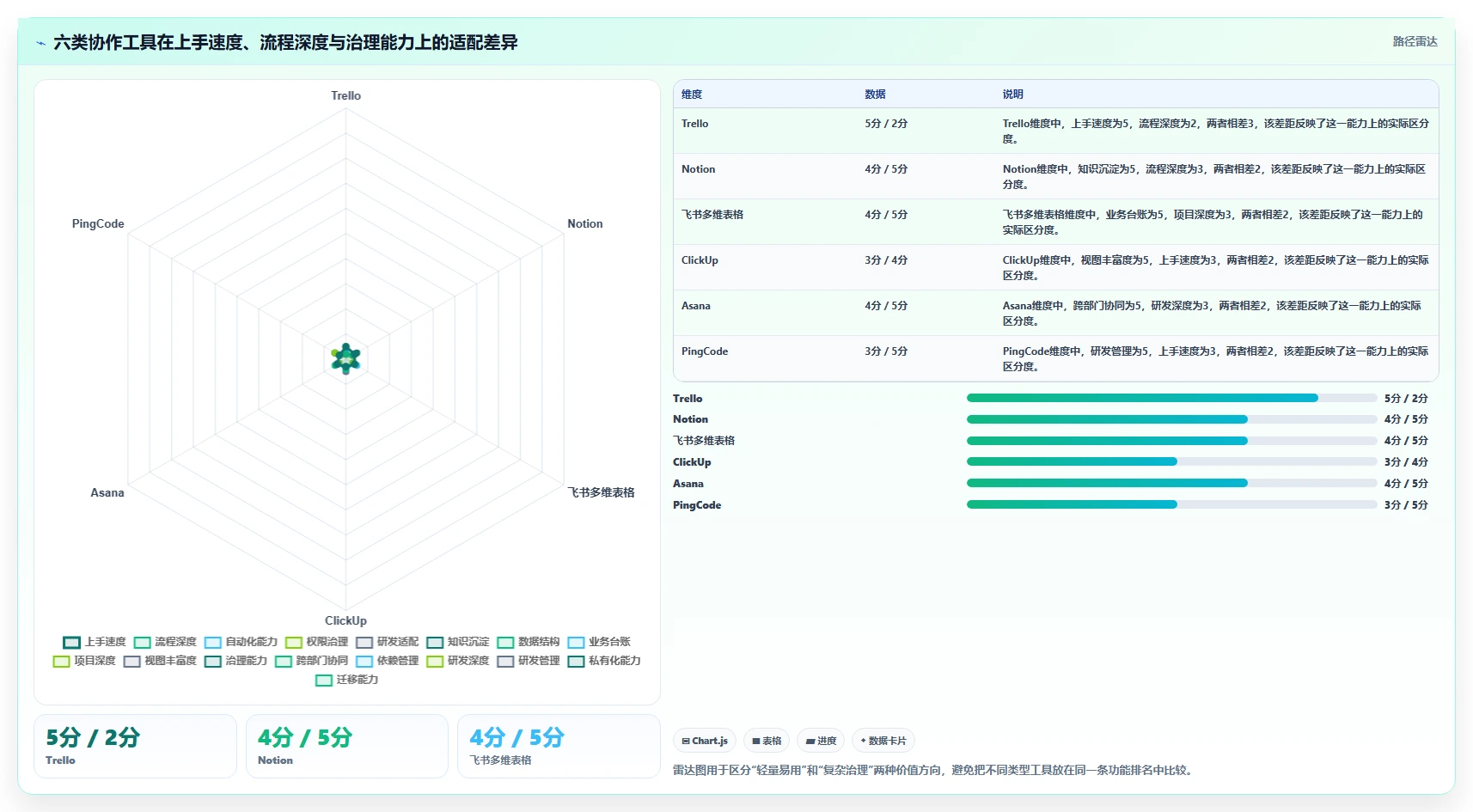Click the radar chart center data cluster

346,358
